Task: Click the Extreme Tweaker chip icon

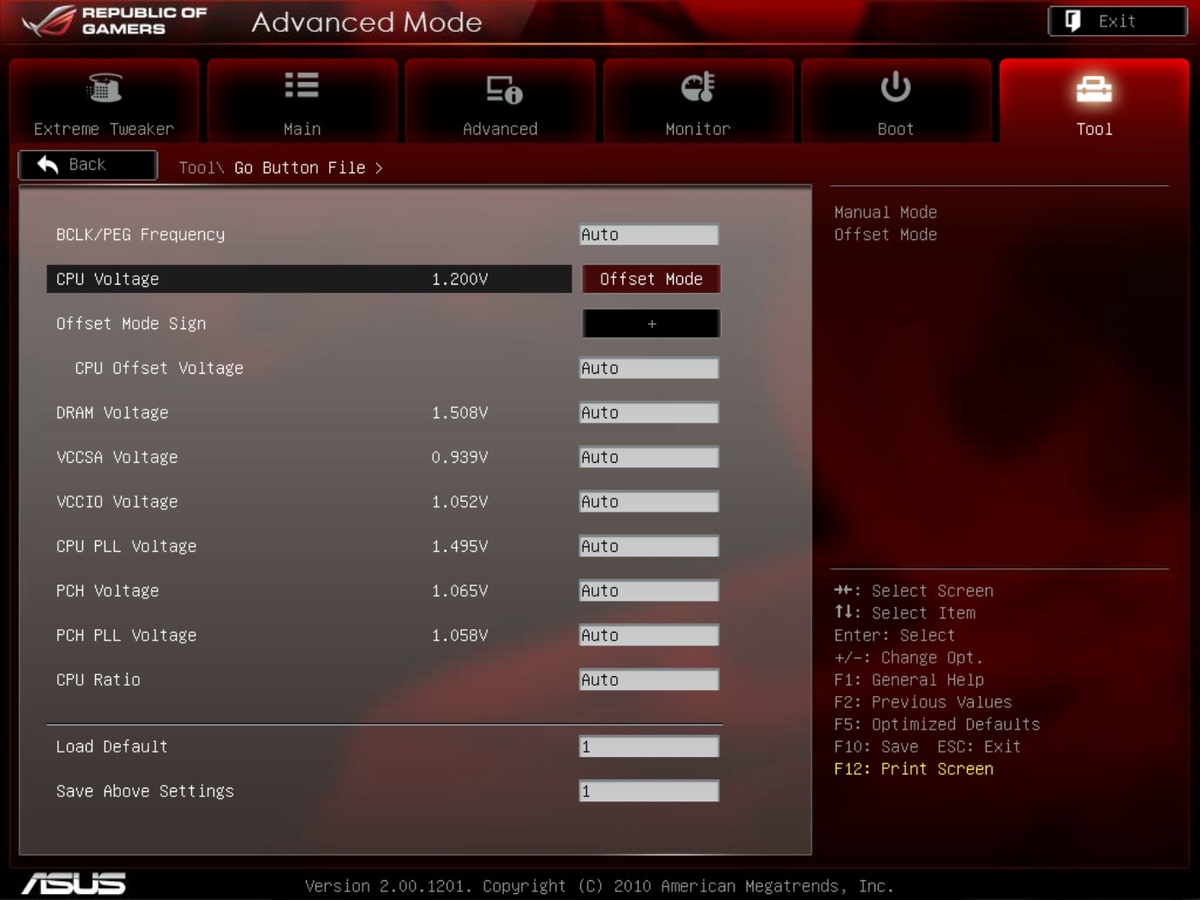Action: click(x=104, y=88)
